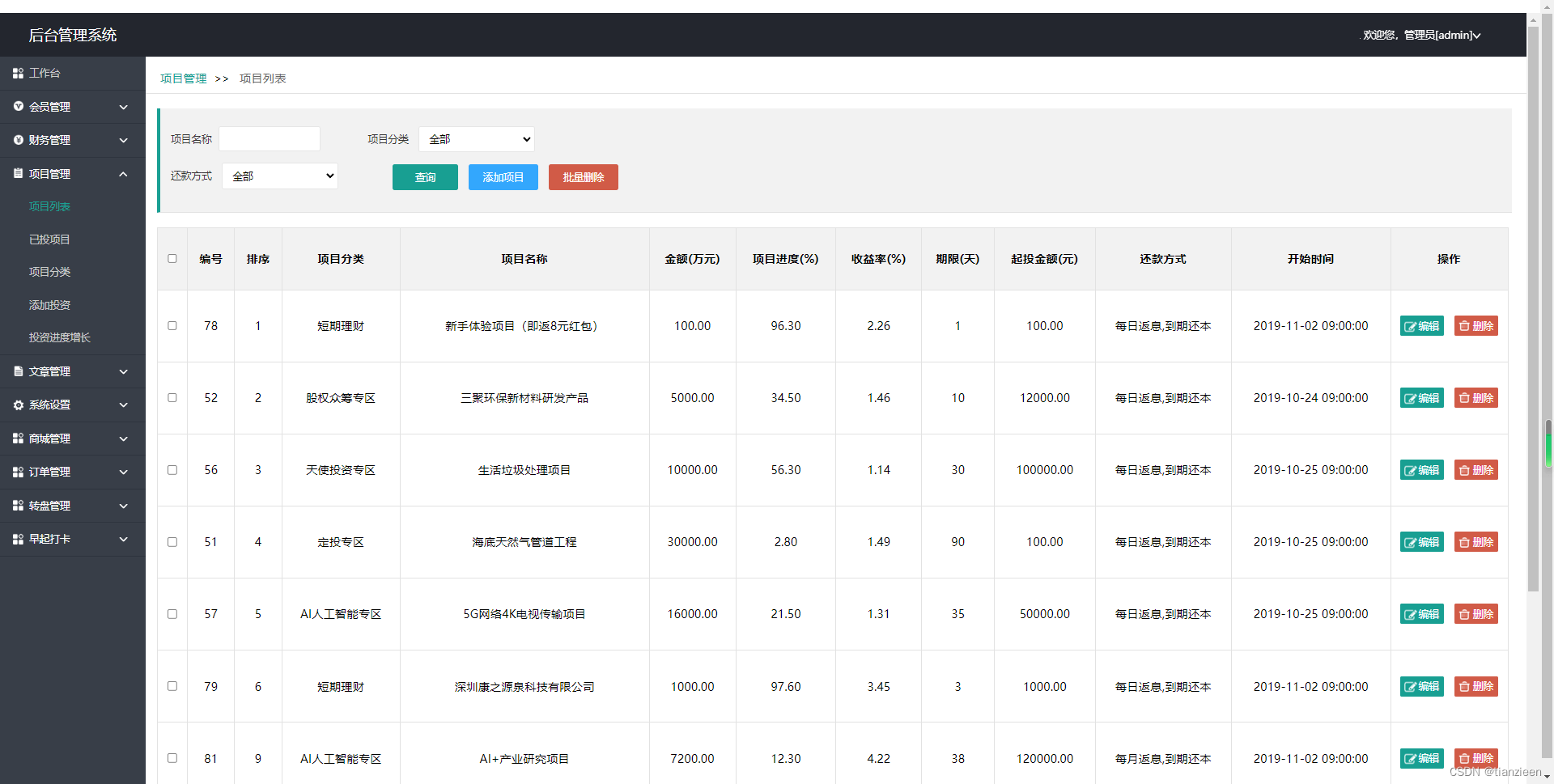This screenshot has width=1554, height=784.
Task: Expand the 早起打卡 menu chevron
Action: tap(124, 539)
